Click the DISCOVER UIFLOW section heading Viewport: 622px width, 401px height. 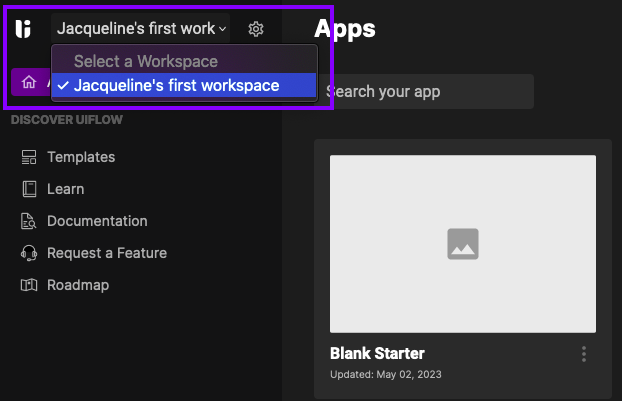point(67,120)
